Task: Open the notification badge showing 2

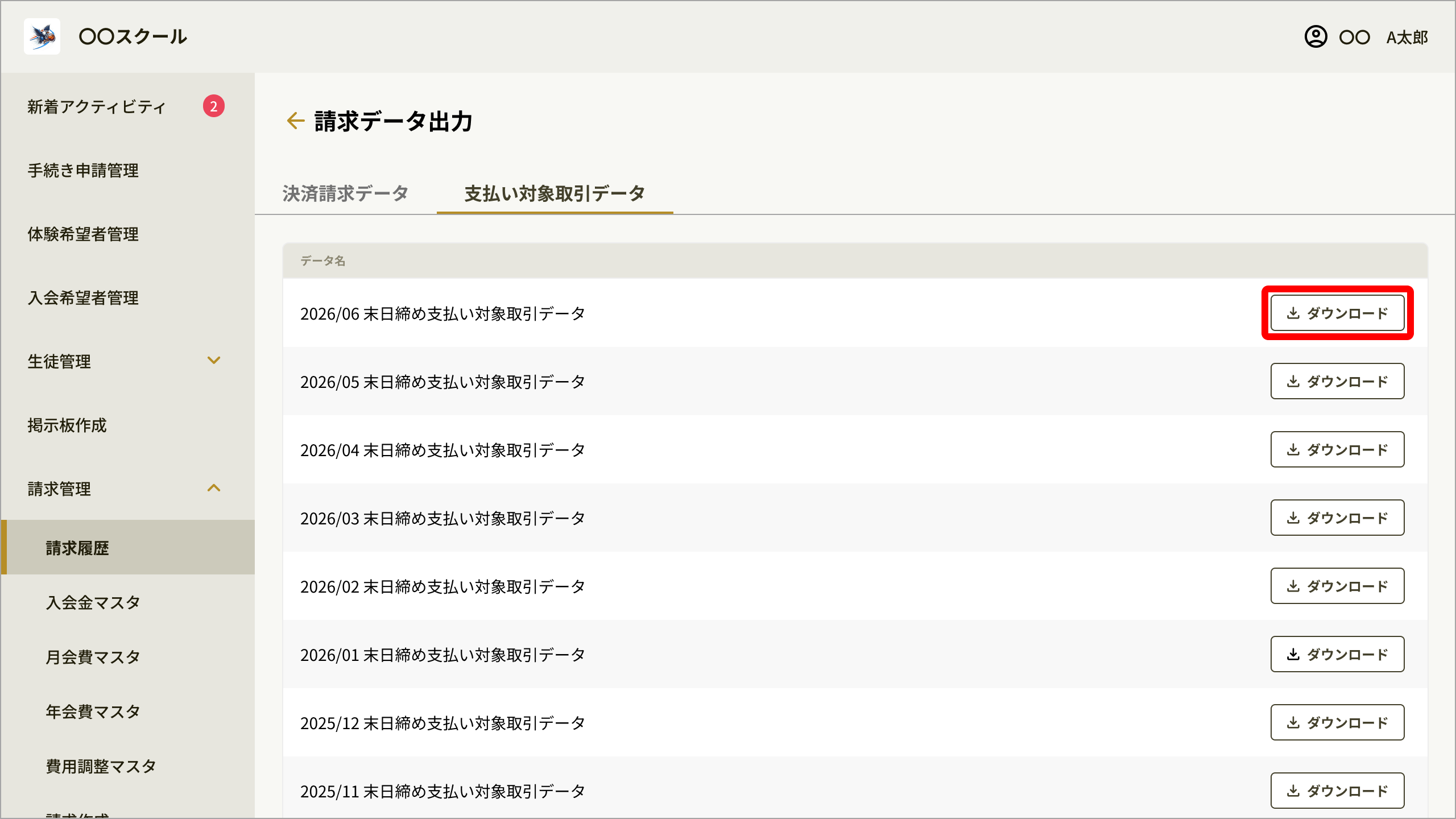Action: point(214,106)
